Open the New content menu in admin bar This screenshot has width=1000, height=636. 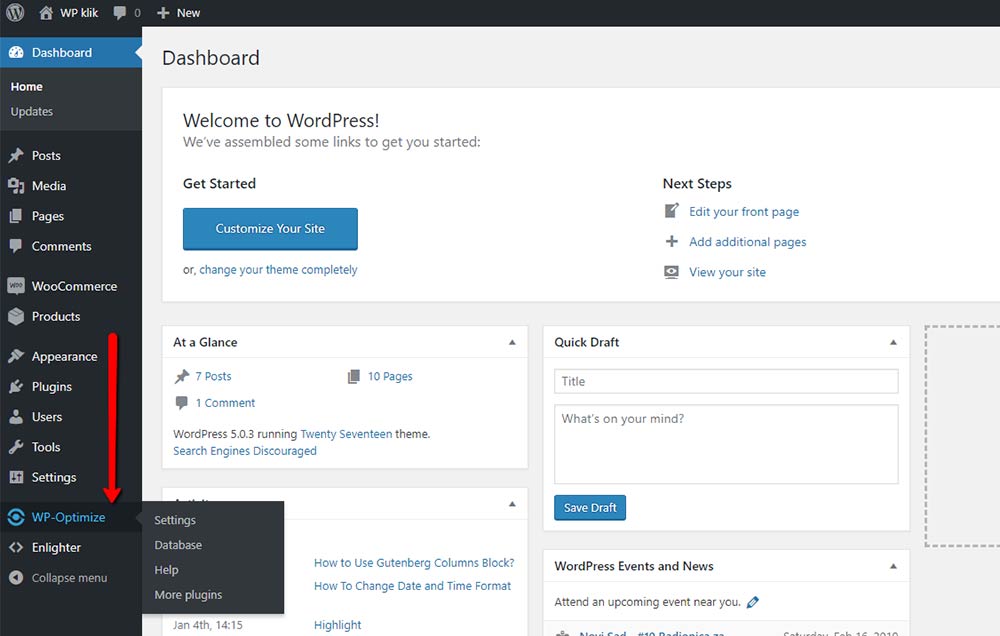coord(179,13)
